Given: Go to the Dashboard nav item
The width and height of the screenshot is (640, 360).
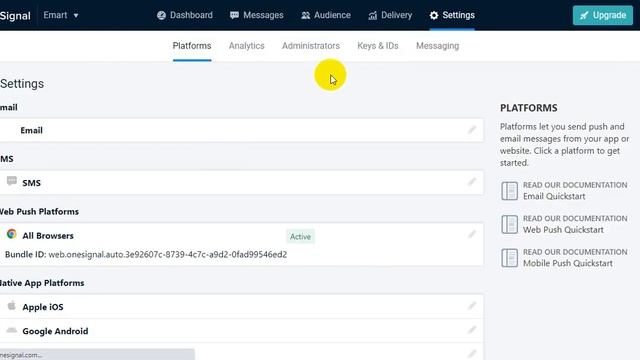Looking at the screenshot, I should point(185,15).
